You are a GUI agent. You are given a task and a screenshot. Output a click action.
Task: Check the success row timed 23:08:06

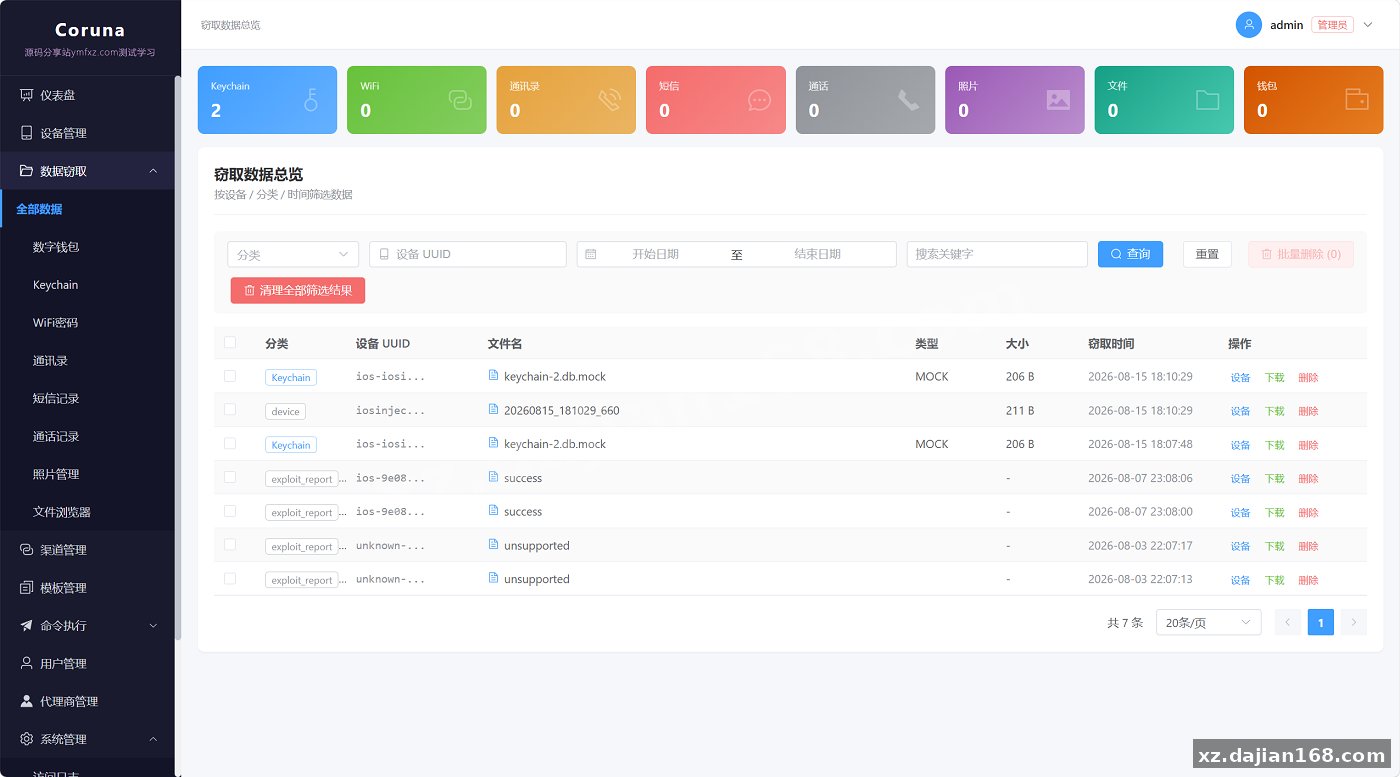pos(230,477)
